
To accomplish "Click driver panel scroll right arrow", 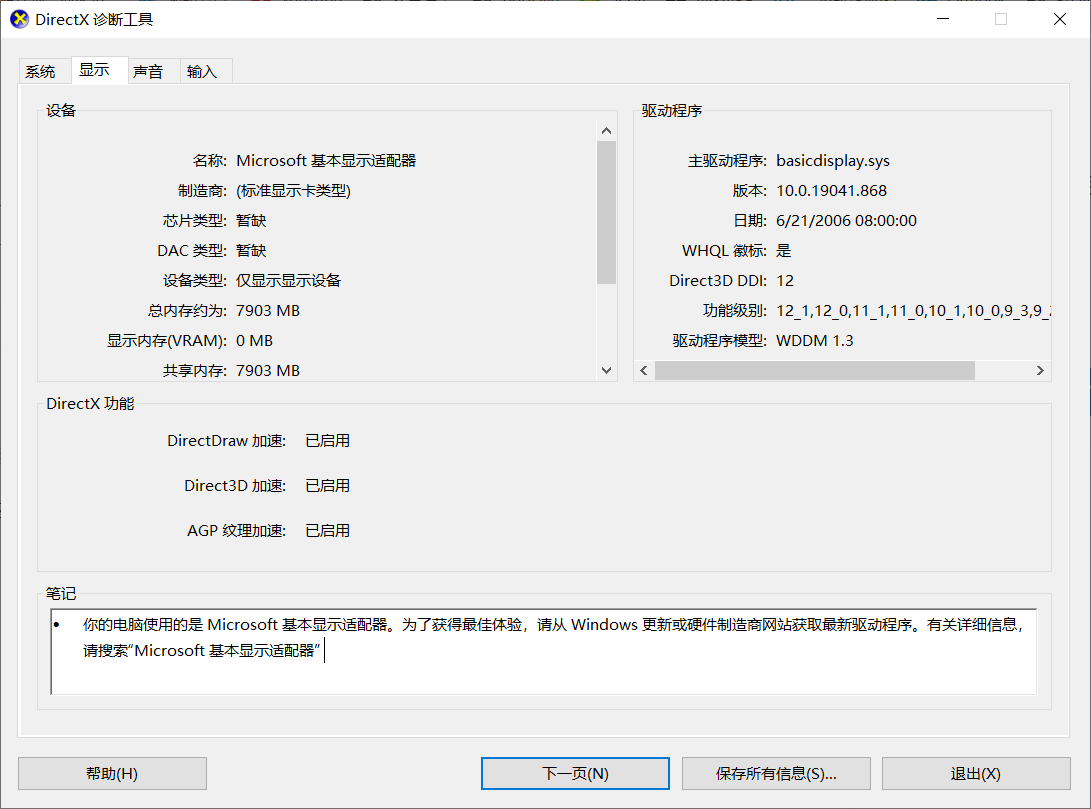I will [1040, 371].
